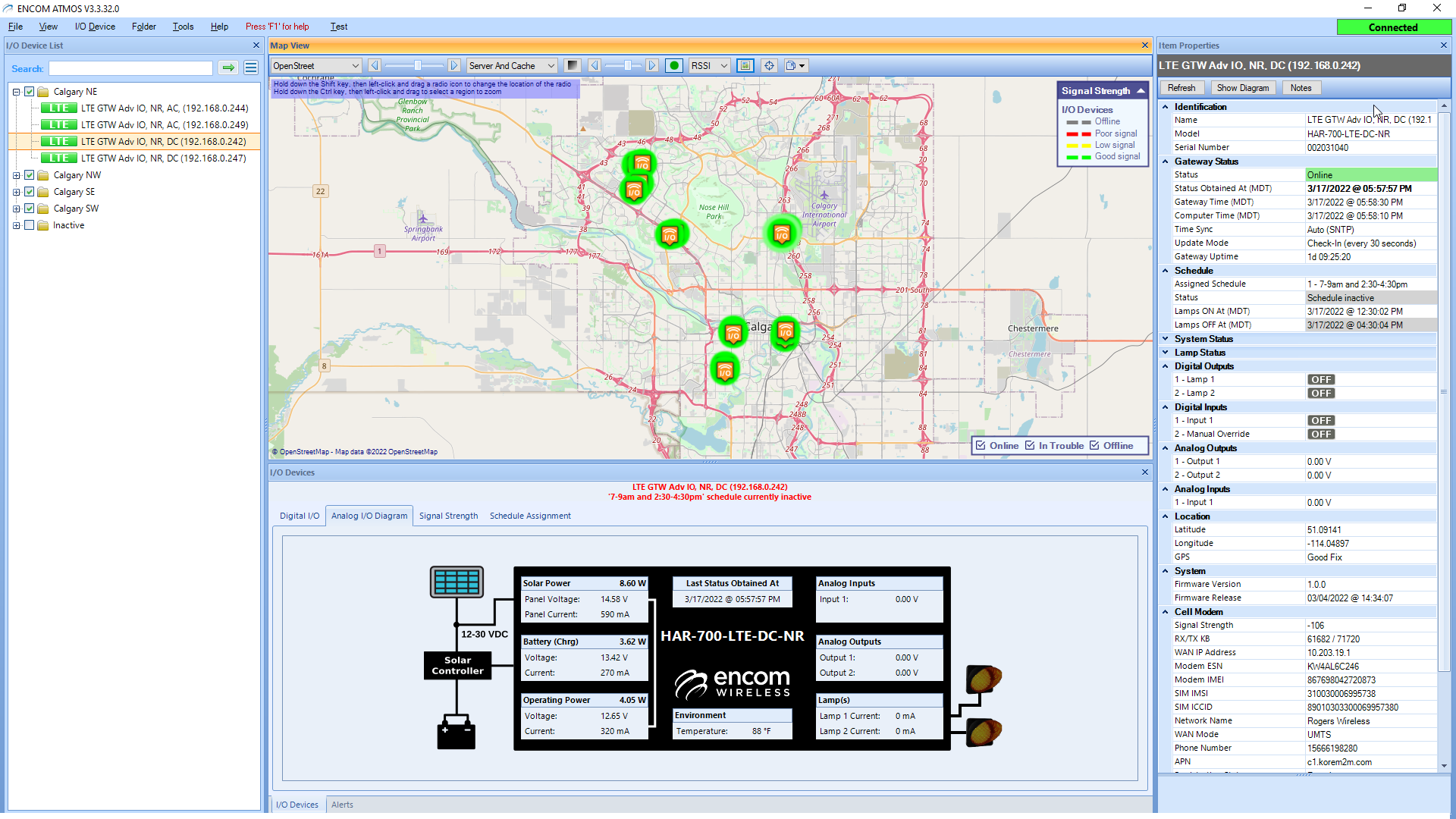Click the Schedule Assignment tab in I/O Devices

530,515
